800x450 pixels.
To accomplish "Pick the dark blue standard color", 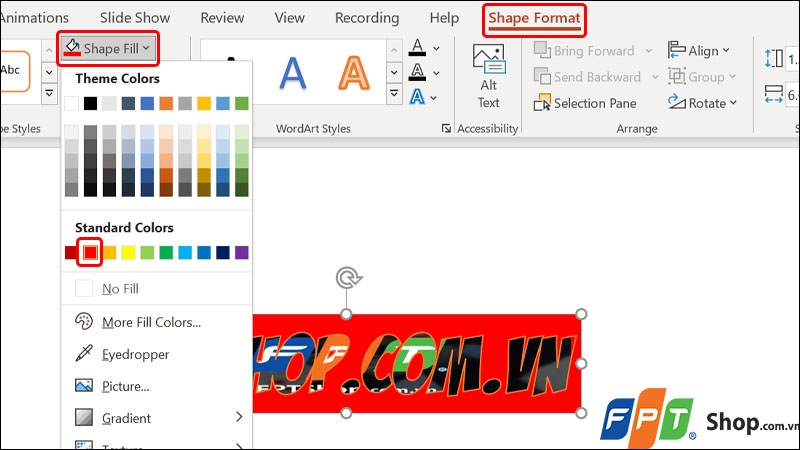I will (222, 252).
